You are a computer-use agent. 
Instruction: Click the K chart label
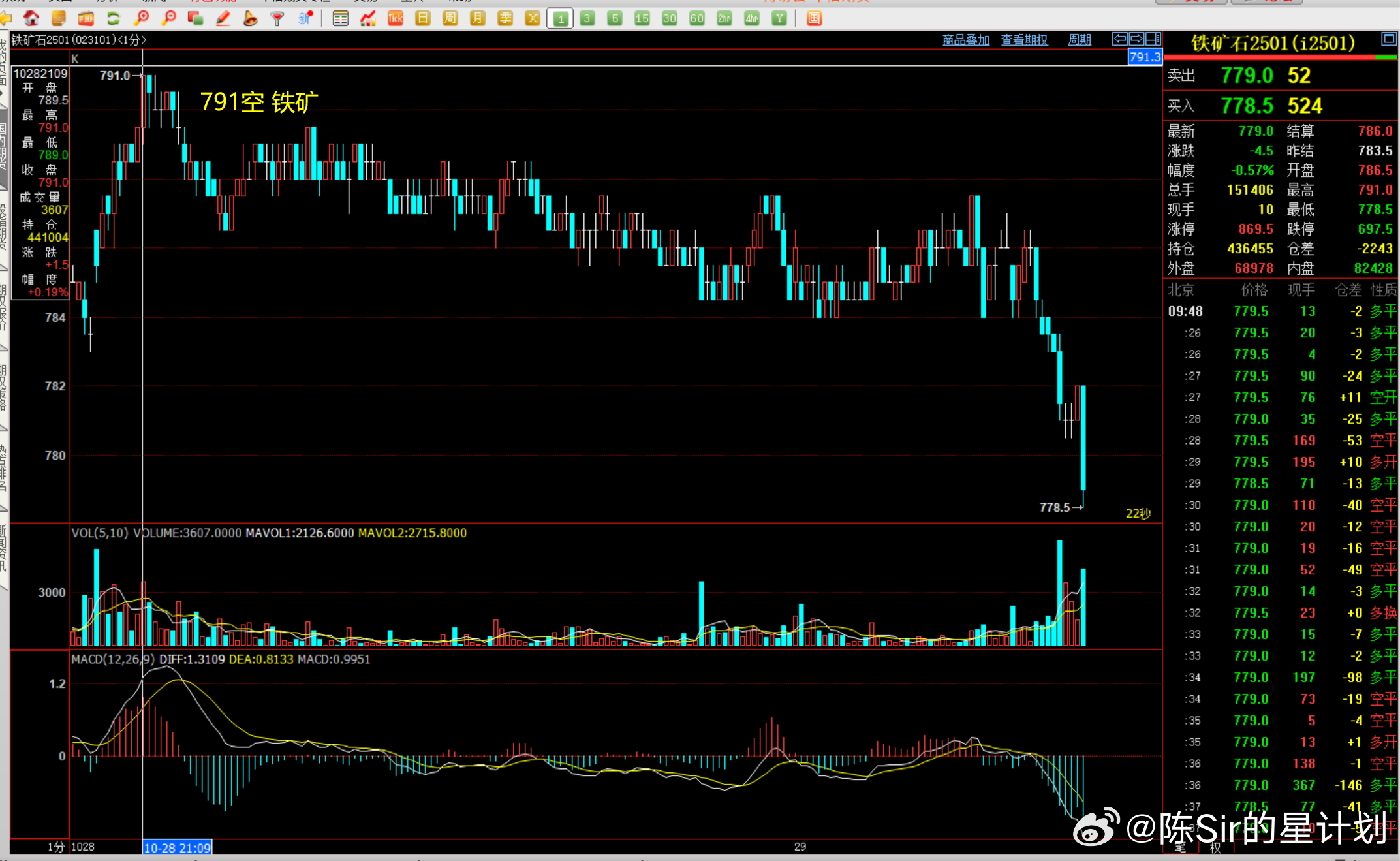click(75, 59)
